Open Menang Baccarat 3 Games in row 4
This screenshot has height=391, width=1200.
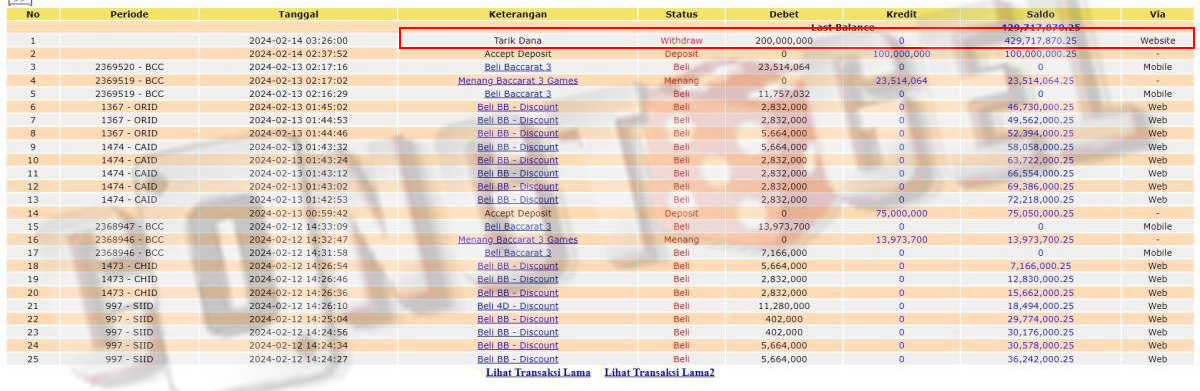pos(517,80)
